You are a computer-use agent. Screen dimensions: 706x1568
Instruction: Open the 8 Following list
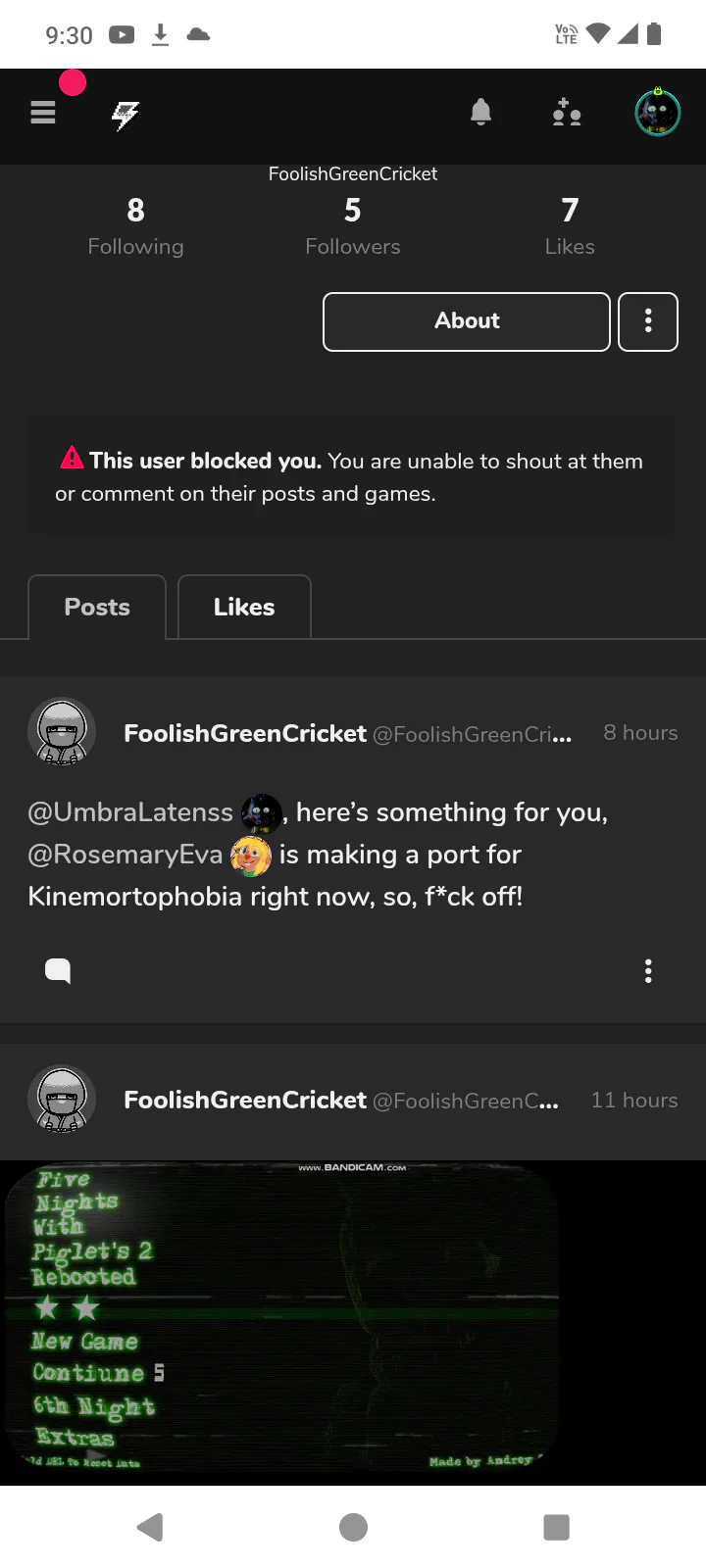tap(135, 225)
